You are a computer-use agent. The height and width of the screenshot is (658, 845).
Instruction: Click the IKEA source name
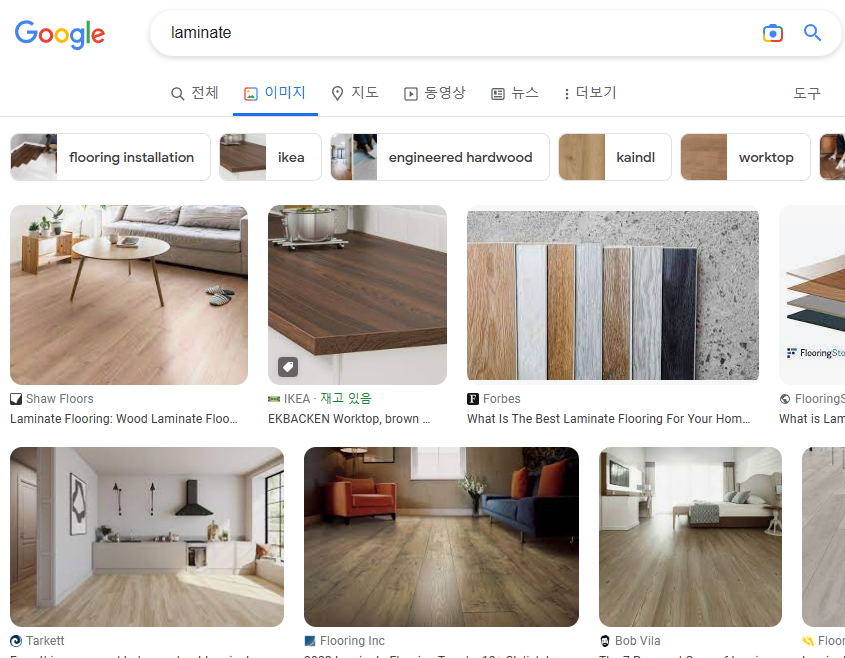click(x=297, y=399)
